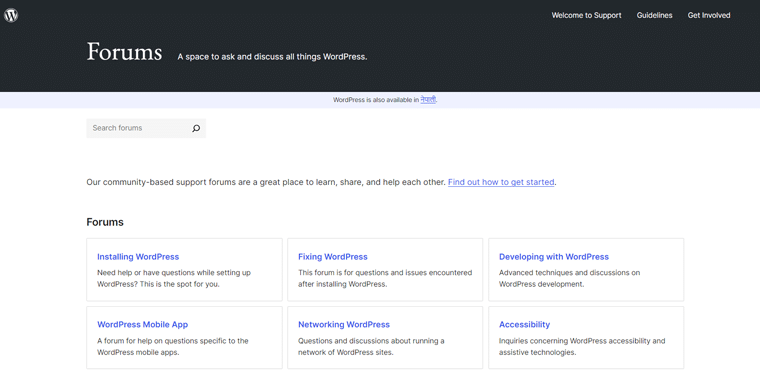760x372 pixels.
Task: Click 'Need help or have questions' description text
Action: 174,278
